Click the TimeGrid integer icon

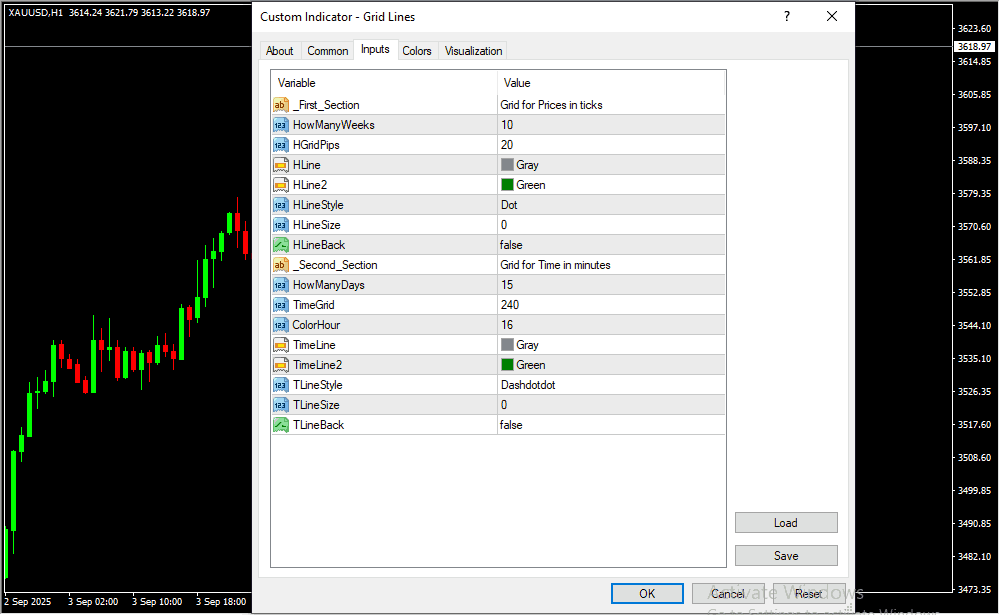[x=280, y=305]
